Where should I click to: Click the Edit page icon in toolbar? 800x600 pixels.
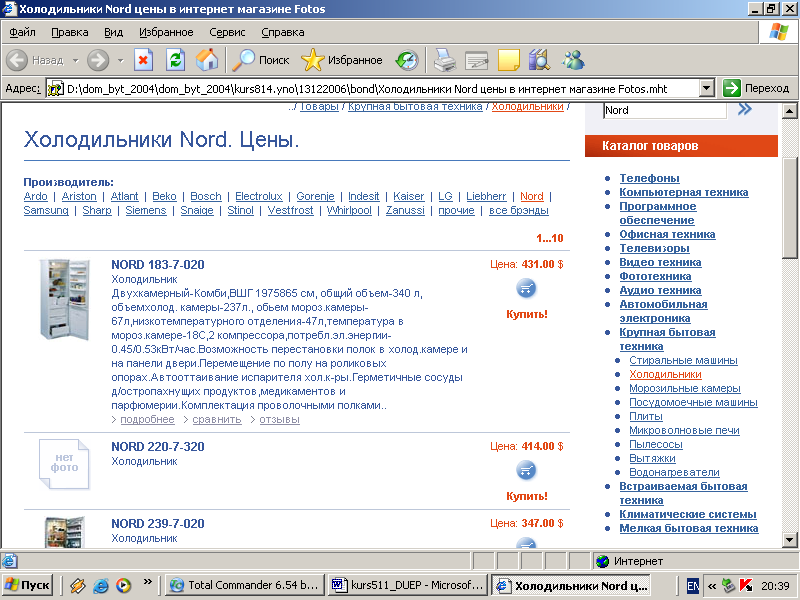pyautogui.click(x=477, y=60)
